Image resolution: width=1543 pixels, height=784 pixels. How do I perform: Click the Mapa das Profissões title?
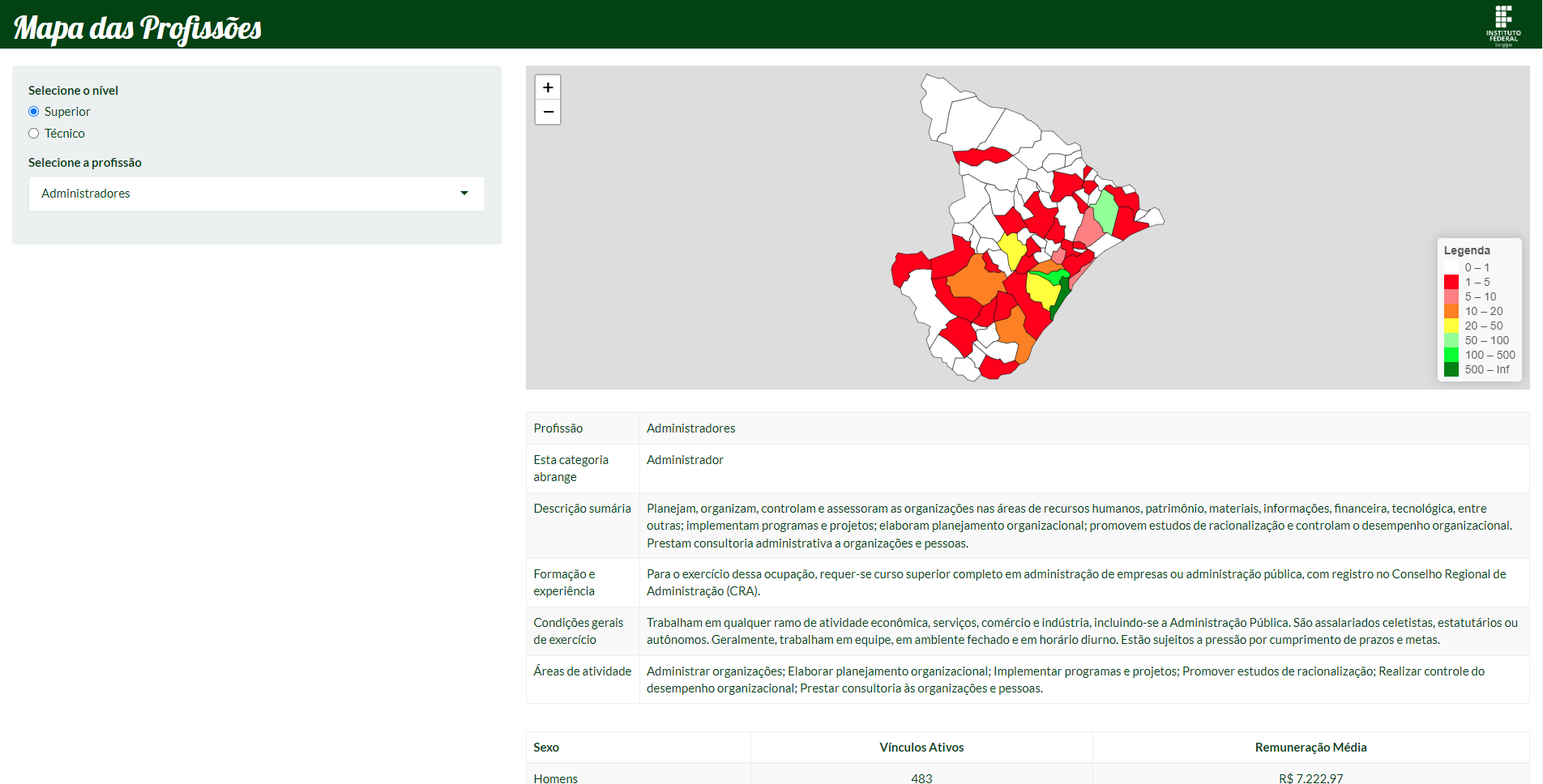click(x=138, y=28)
